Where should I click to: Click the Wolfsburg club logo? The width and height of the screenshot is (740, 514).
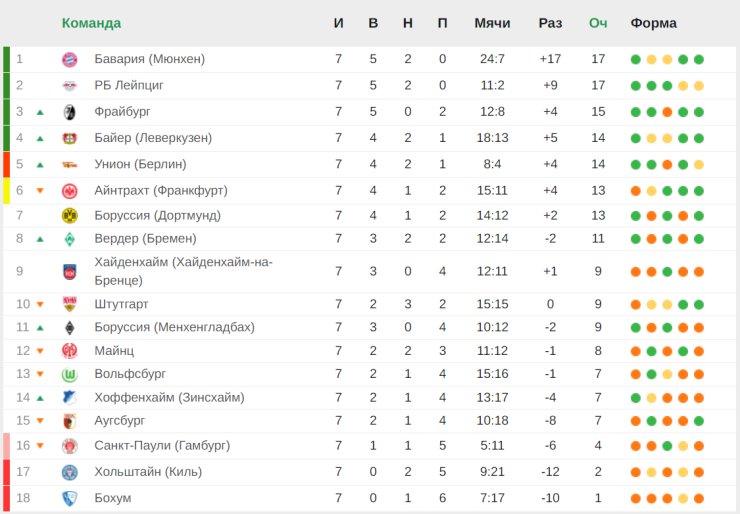pyautogui.click(x=69, y=374)
